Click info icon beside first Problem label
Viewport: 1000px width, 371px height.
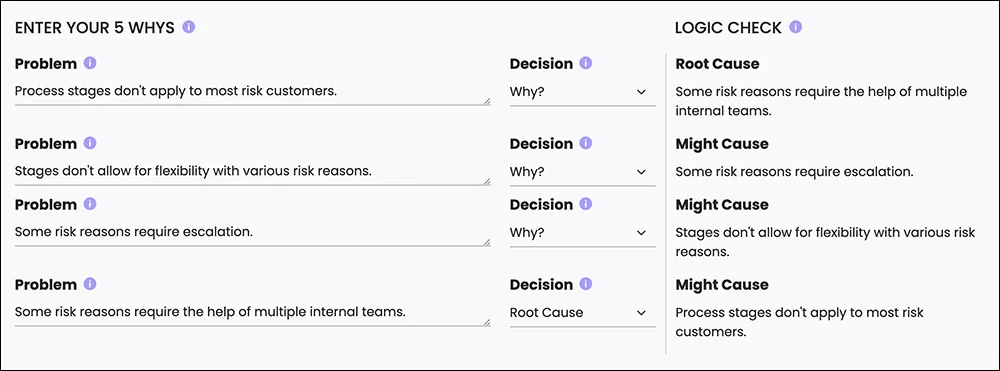pyautogui.click(x=90, y=63)
